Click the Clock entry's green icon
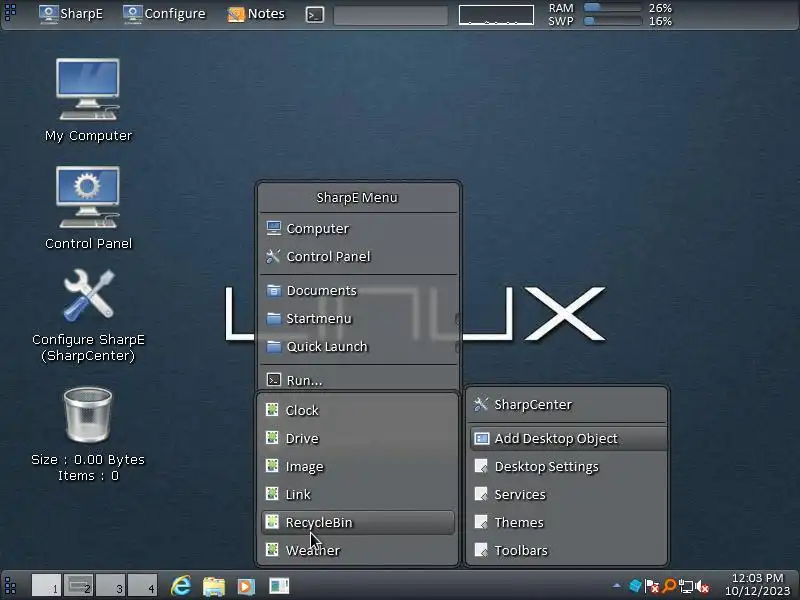800x600 pixels. coord(272,409)
